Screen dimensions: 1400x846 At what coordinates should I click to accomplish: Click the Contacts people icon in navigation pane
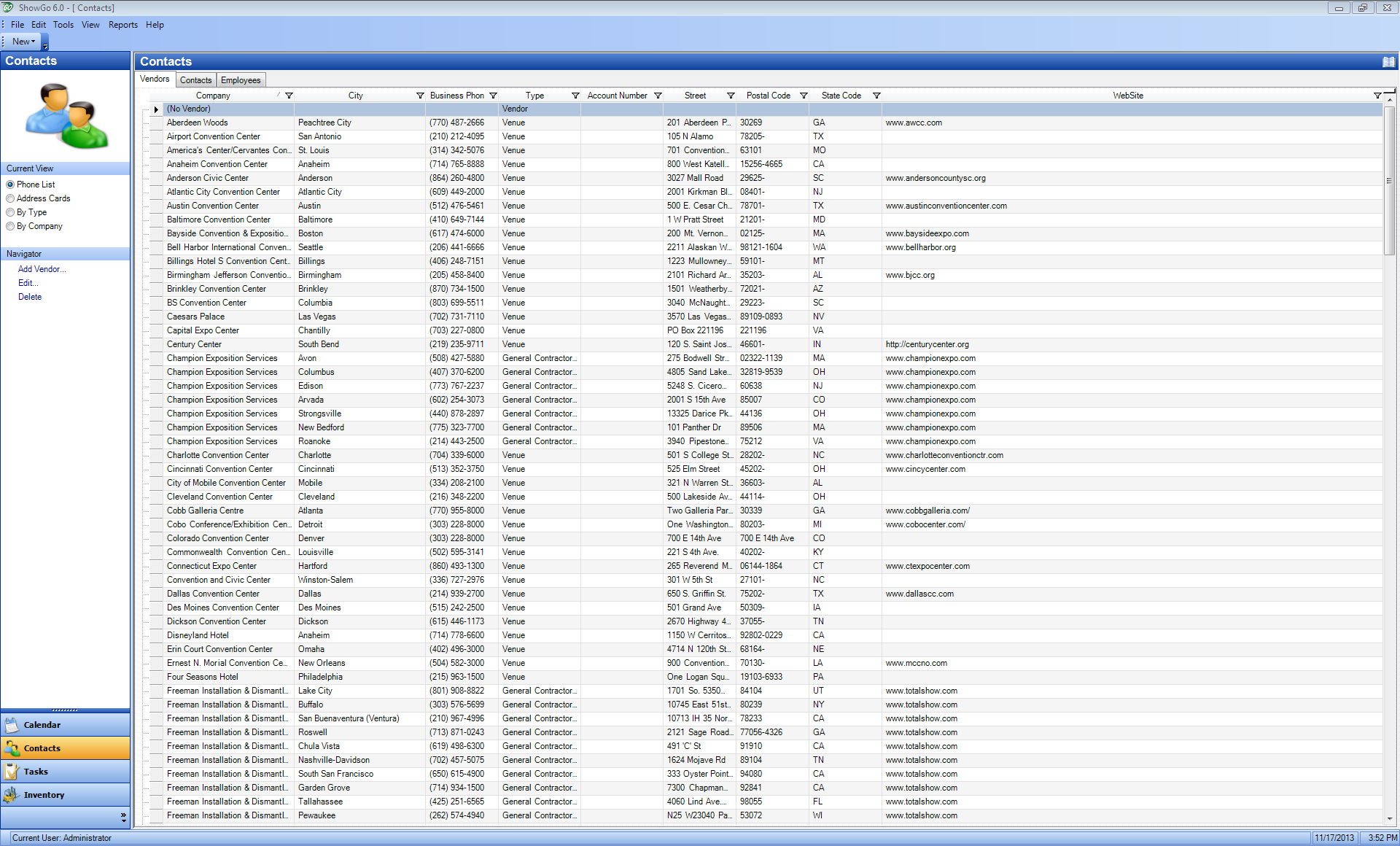[x=12, y=748]
